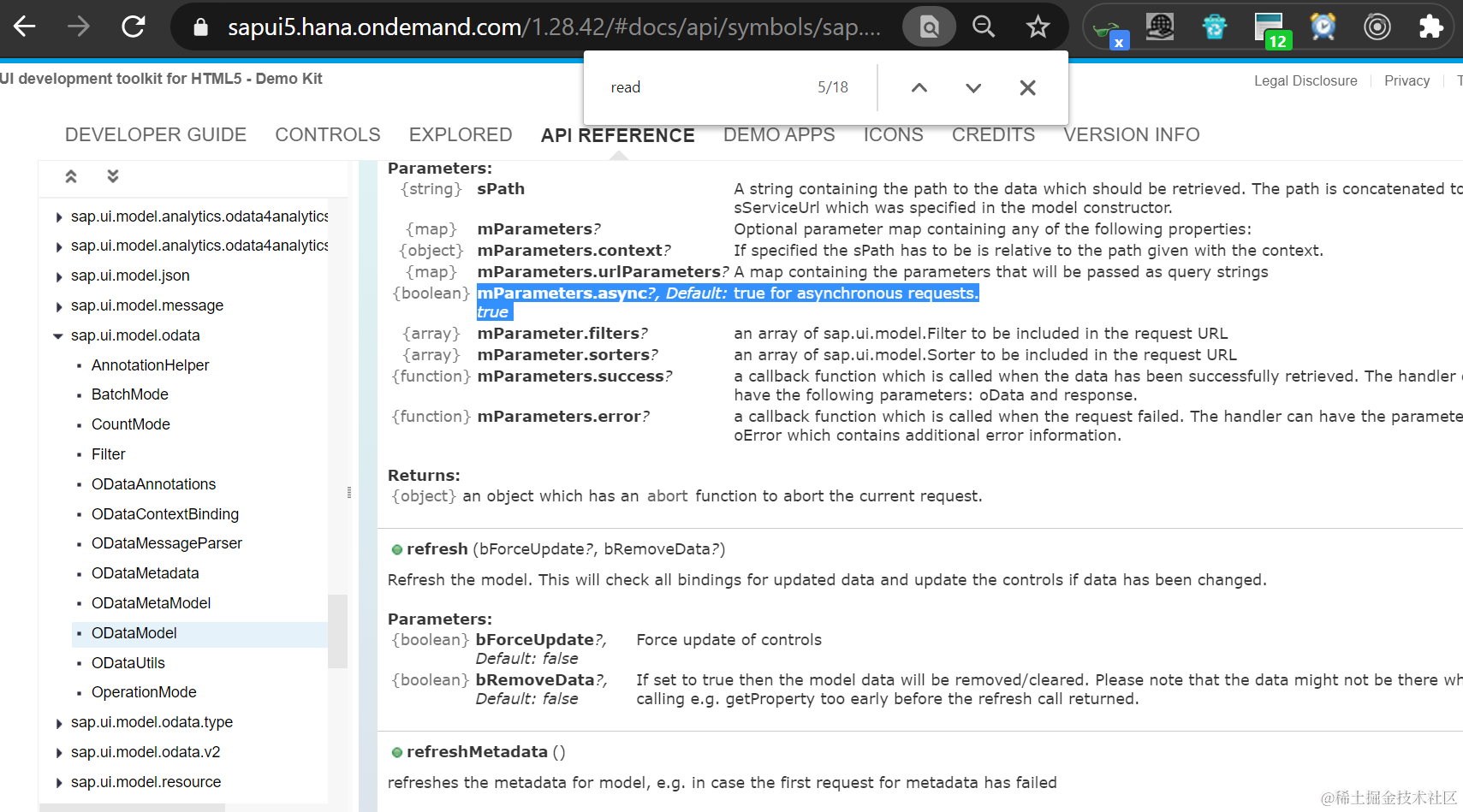Open the CREDITS tab
Image resolution: width=1463 pixels, height=812 pixels.
(994, 135)
